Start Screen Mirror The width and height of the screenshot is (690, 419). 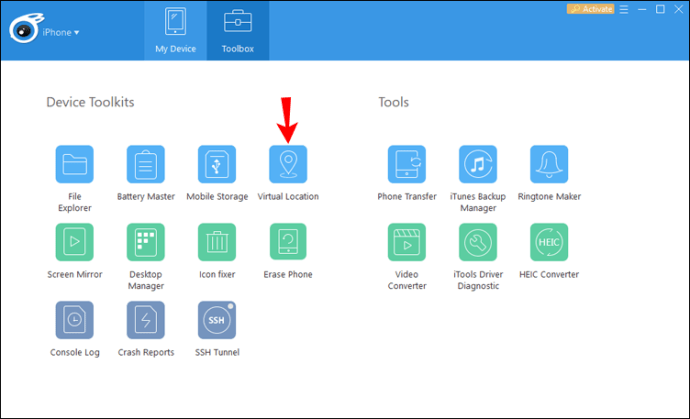(x=74, y=242)
